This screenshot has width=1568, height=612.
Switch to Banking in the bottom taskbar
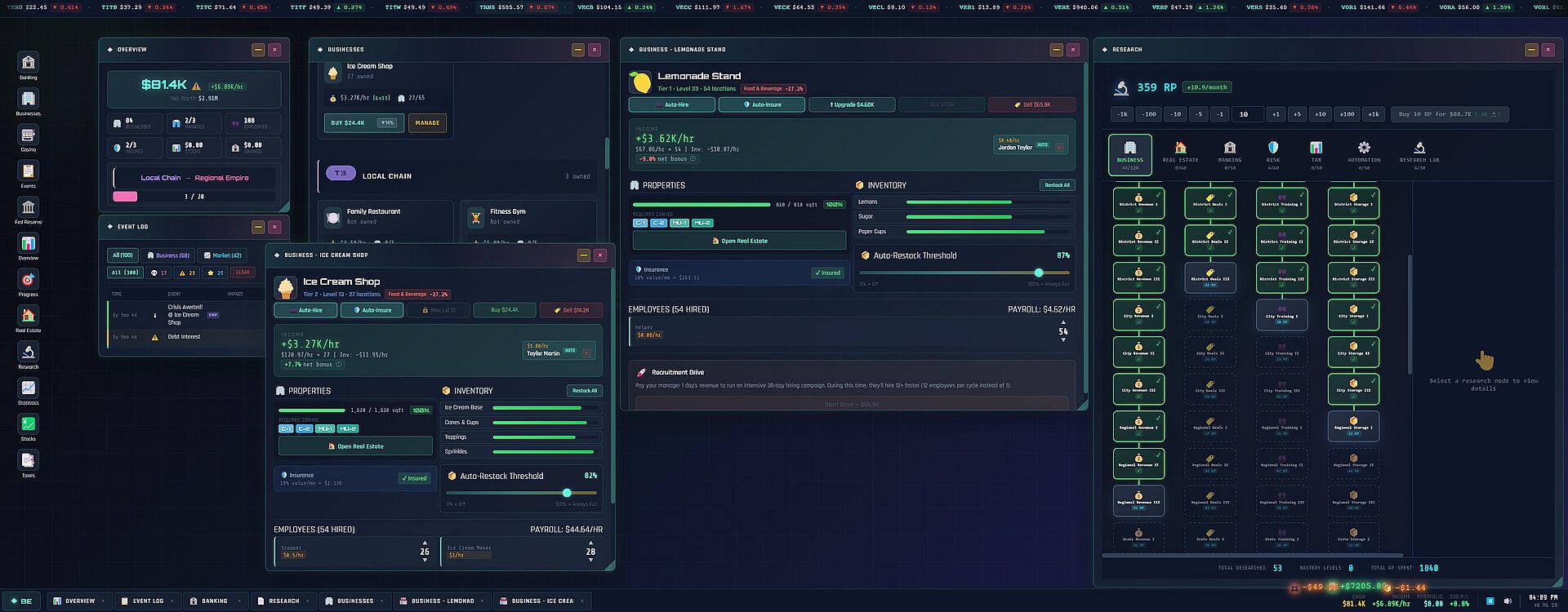(209, 601)
